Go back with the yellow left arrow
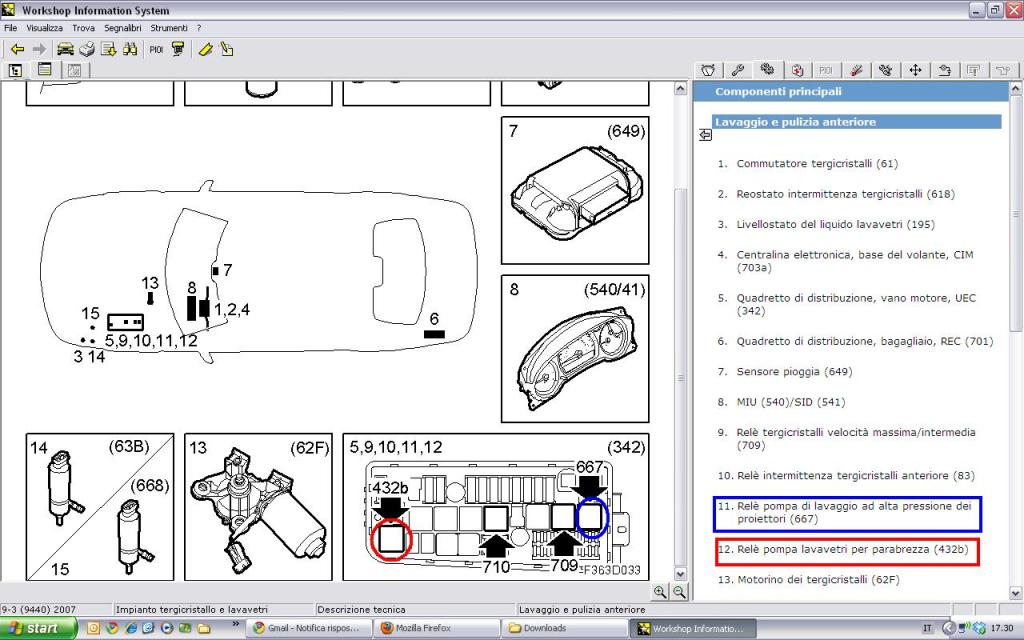The width and height of the screenshot is (1024, 640). tap(18, 49)
